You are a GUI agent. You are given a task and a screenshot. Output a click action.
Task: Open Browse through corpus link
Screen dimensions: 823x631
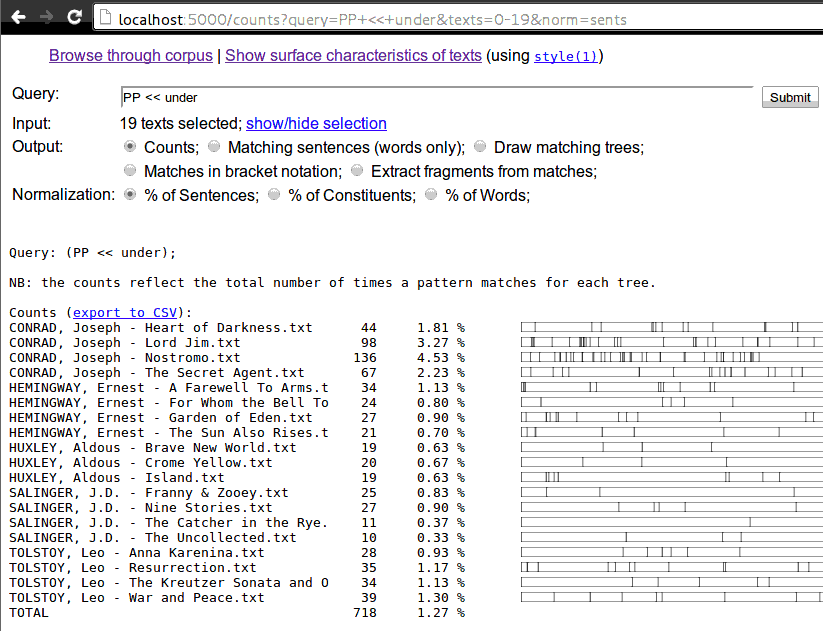tap(131, 56)
